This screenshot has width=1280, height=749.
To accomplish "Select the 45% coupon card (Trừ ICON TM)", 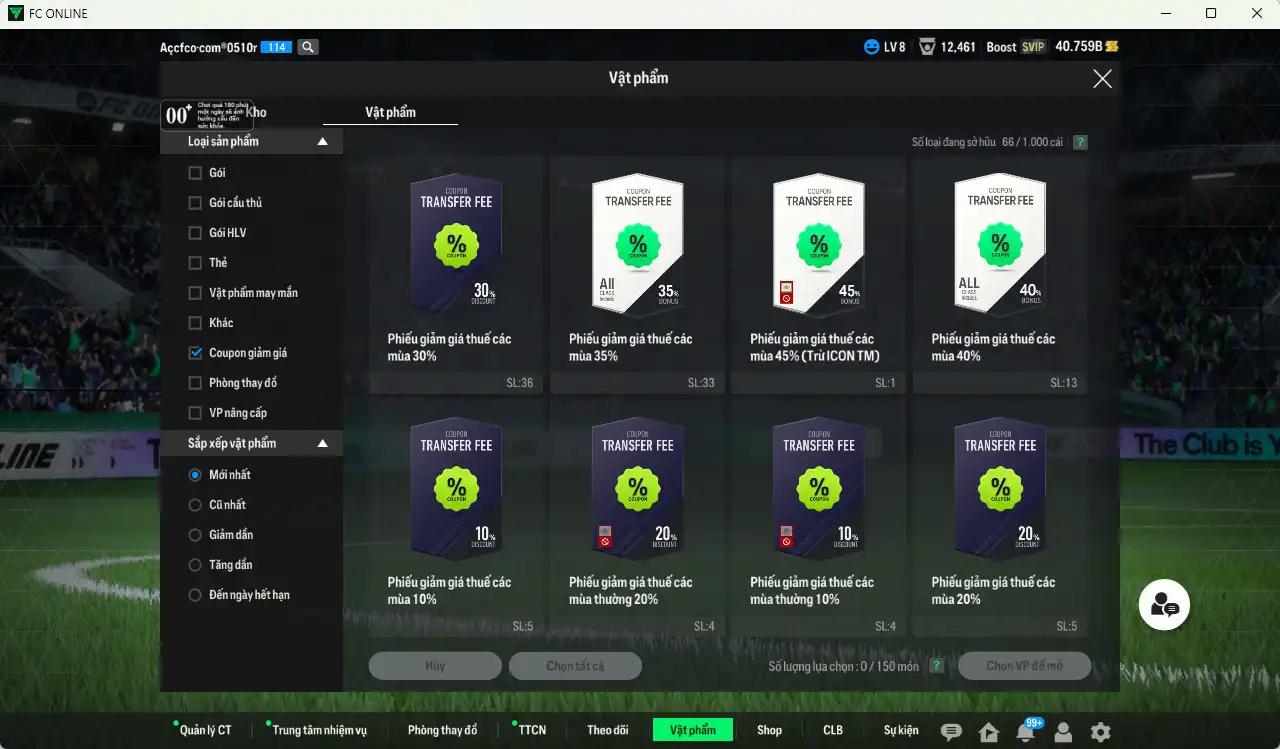I will [818, 275].
